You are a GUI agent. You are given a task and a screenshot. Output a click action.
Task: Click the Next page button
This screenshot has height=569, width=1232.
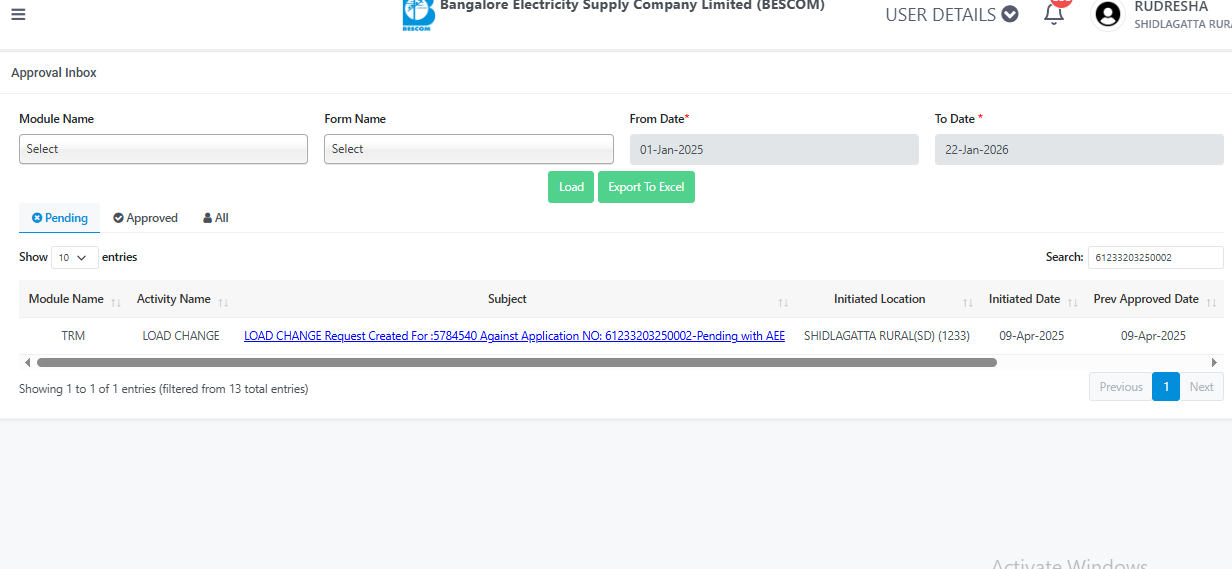(1201, 387)
